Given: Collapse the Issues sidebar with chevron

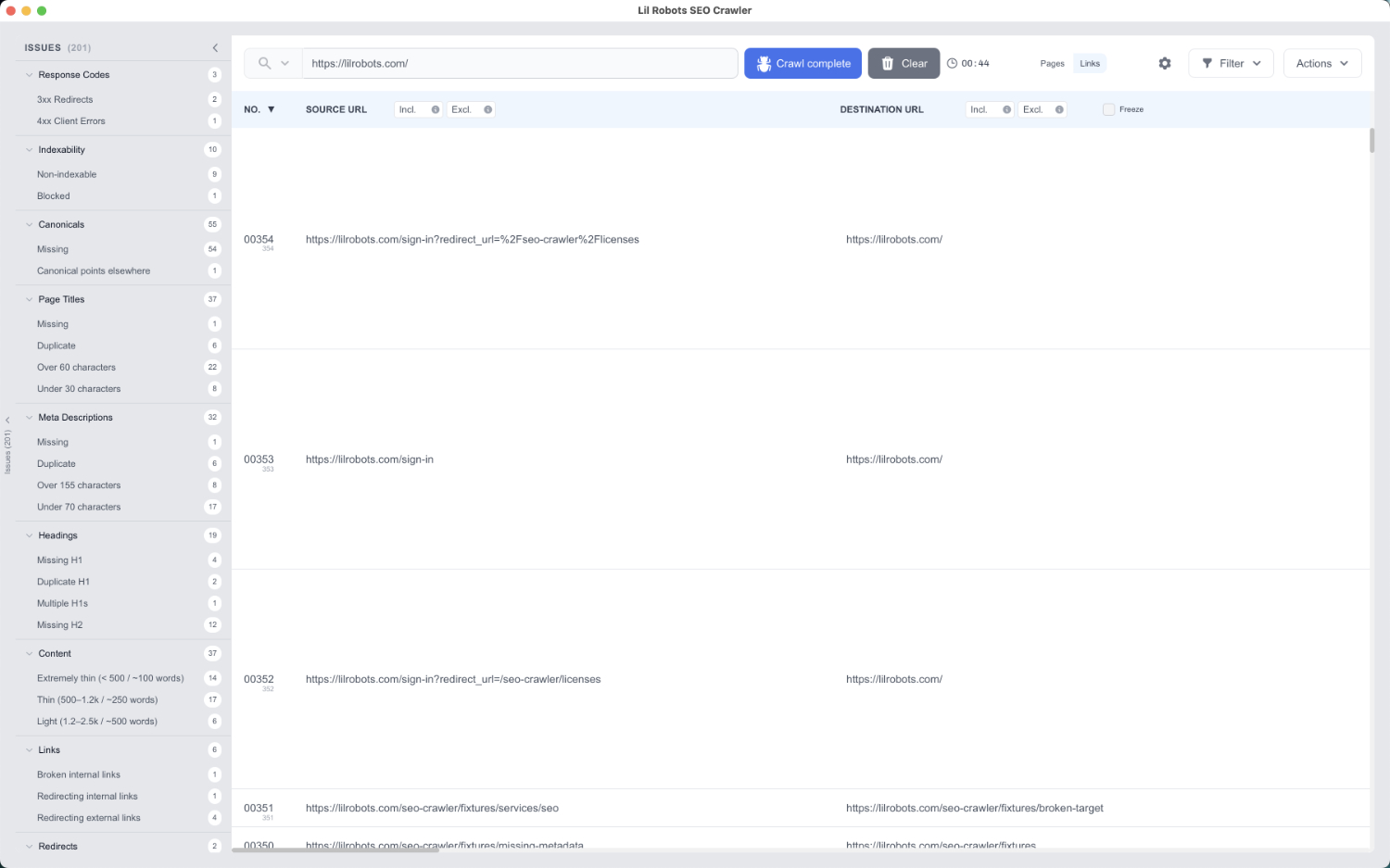Looking at the screenshot, I should coord(215,47).
